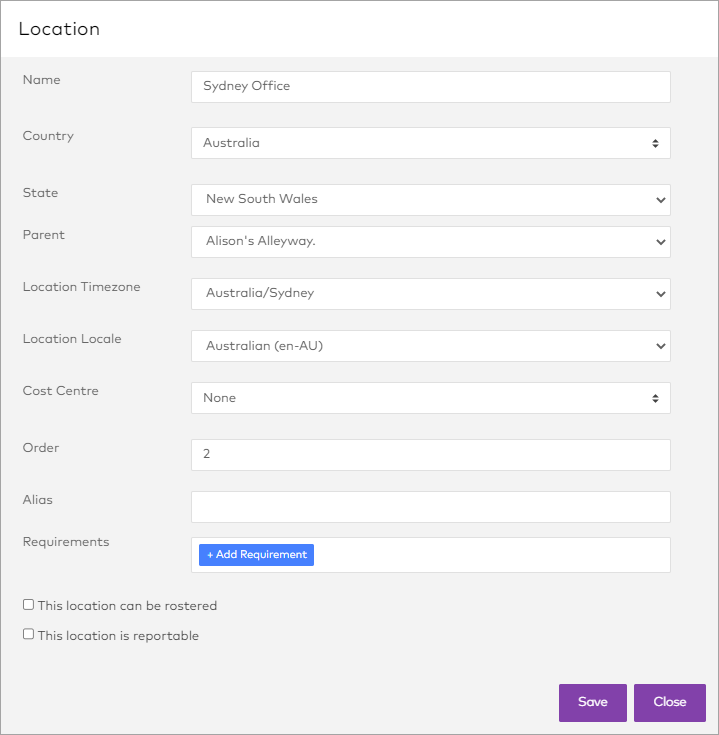Click the Name field containing Sydney Office
The width and height of the screenshot is (719, 735).
tap(430, 86)
